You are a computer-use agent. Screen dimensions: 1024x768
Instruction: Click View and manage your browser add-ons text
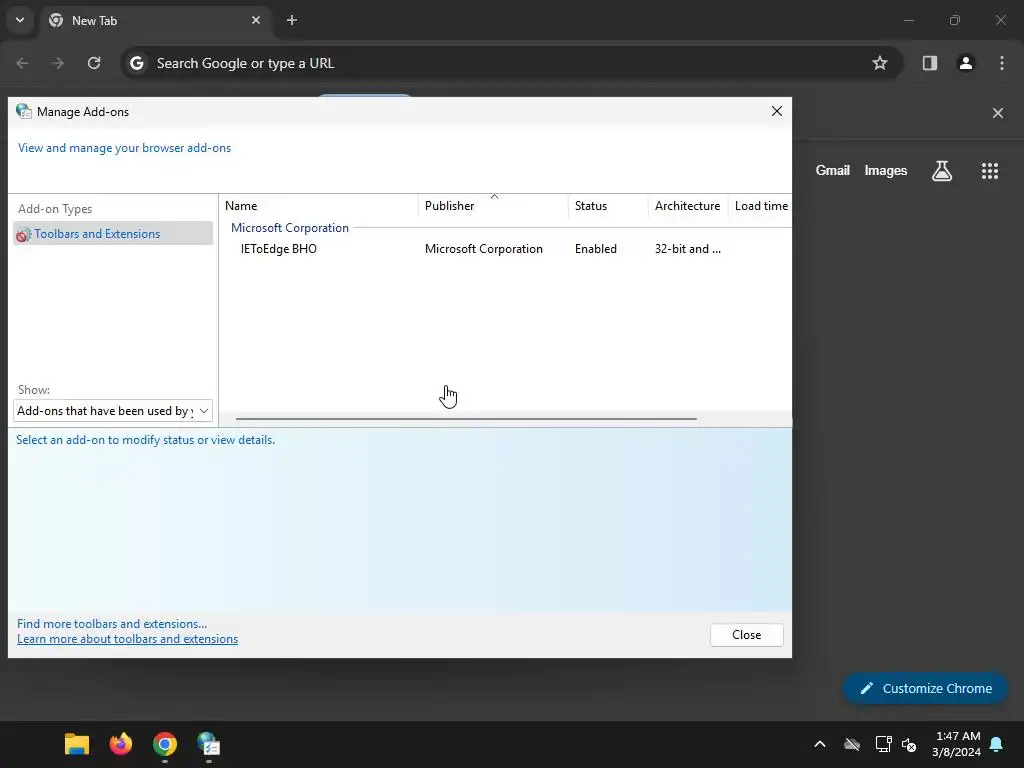[x=124, y=148]
